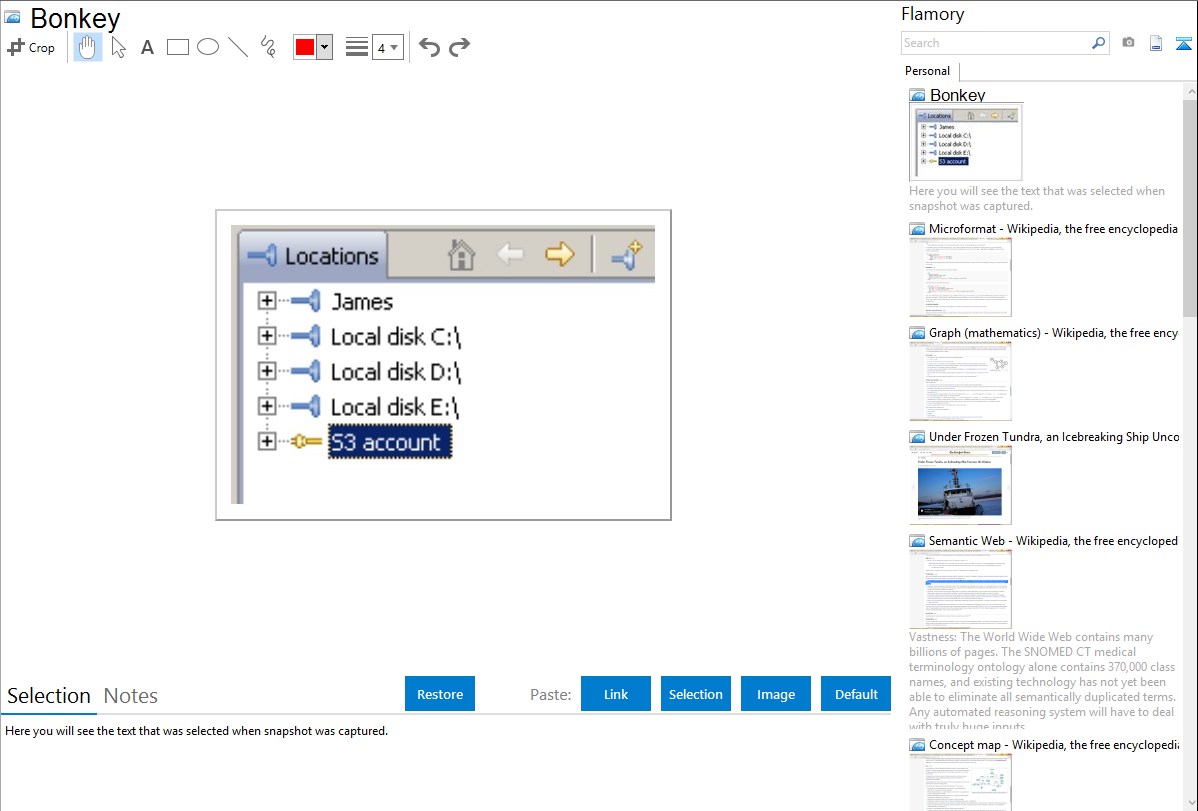
Task: Select the Local disk D:\ item
Action: (x=395, y=372)
